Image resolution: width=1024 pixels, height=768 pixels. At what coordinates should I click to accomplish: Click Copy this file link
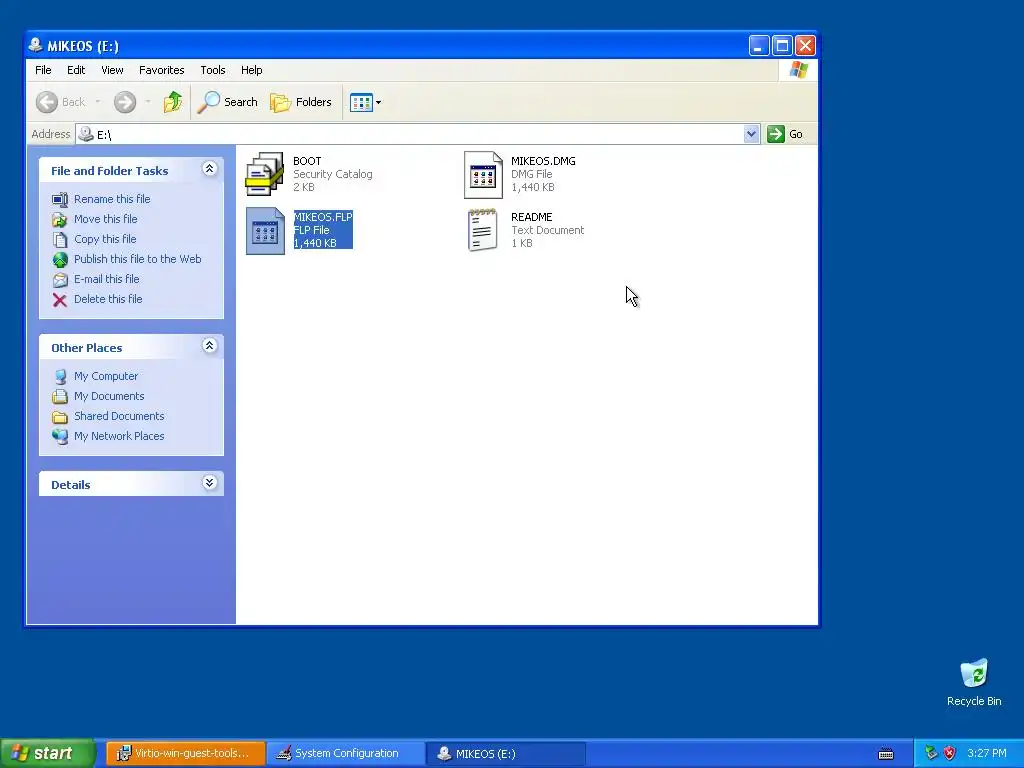coord(104,239)
